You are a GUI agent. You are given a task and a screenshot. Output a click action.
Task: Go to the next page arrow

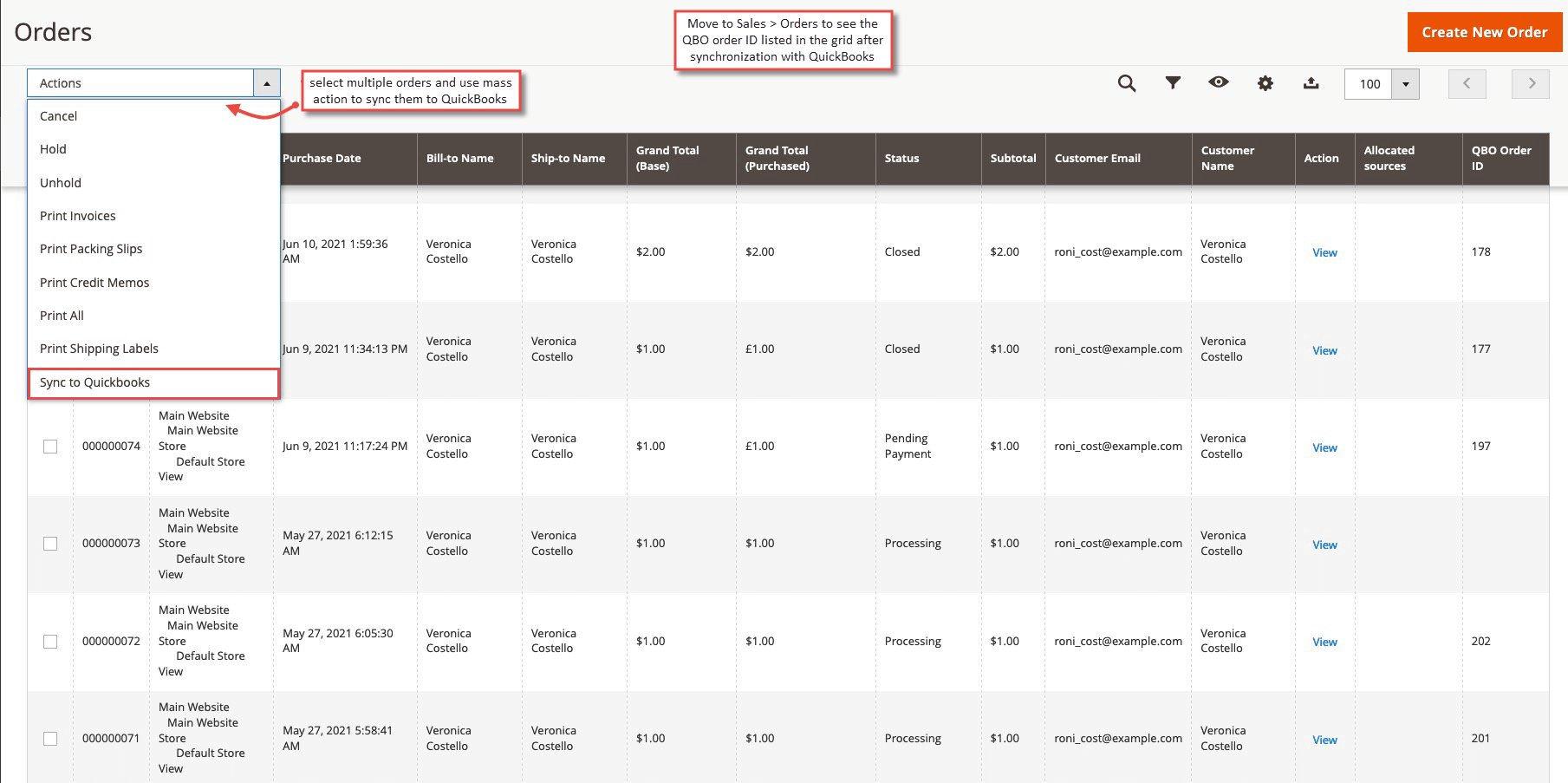(1531, 83)
